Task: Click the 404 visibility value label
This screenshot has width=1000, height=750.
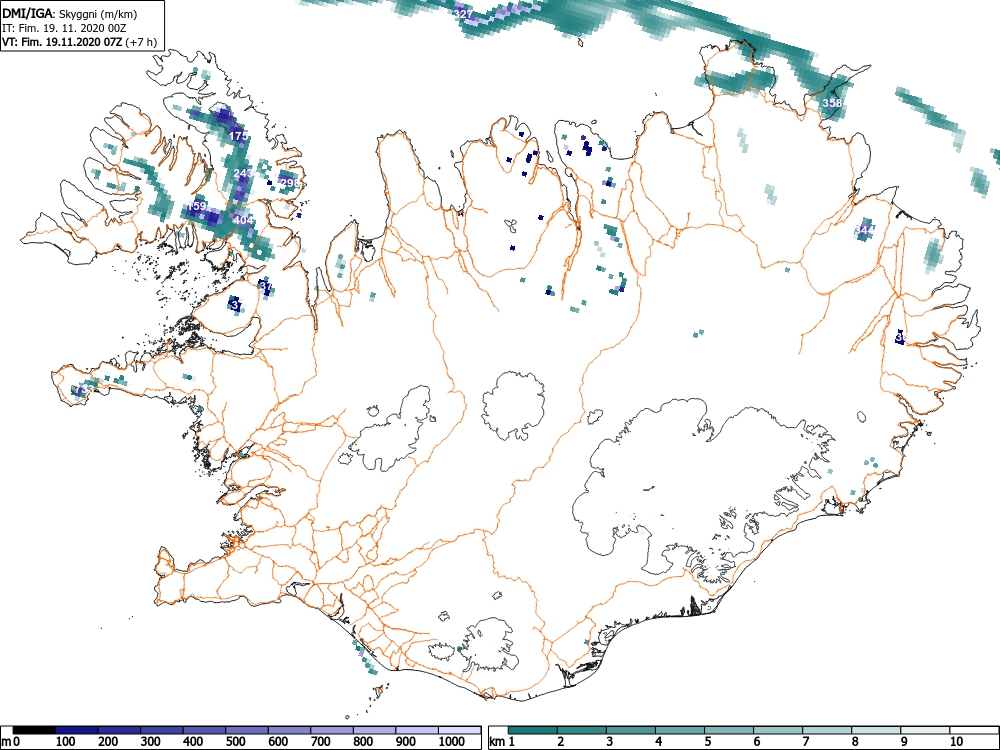Action: [x=244, y=220]
